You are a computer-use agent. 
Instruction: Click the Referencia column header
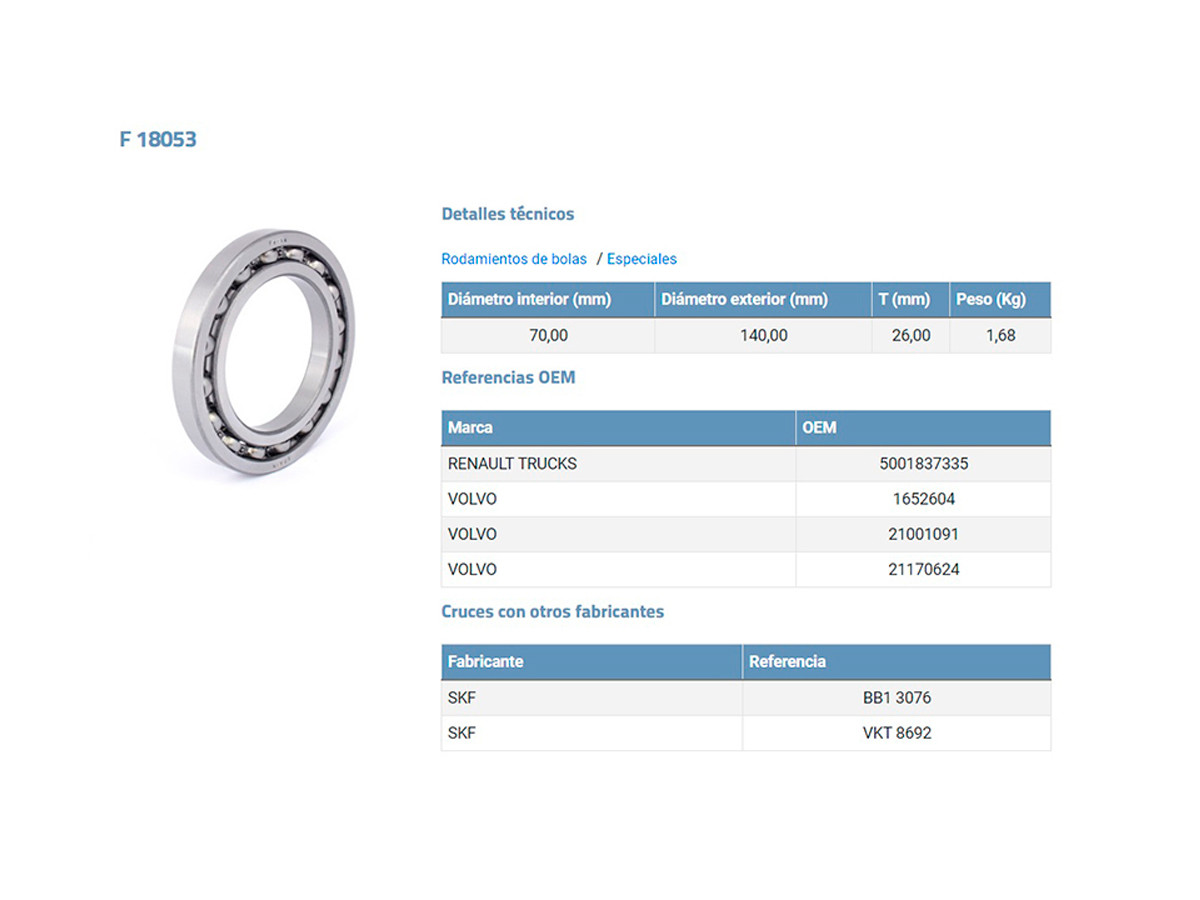[787, 661]
